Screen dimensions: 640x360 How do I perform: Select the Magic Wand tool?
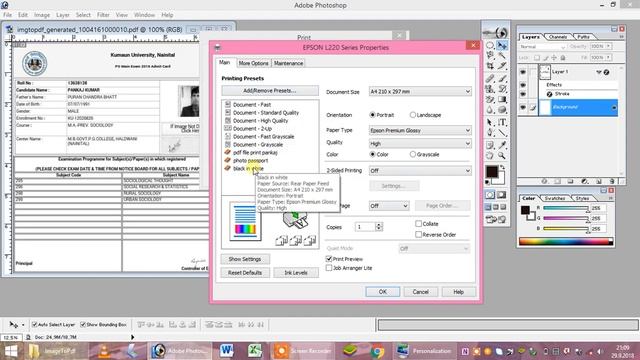502,56
